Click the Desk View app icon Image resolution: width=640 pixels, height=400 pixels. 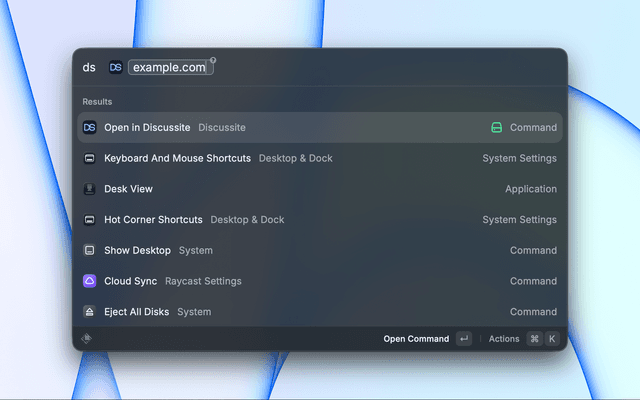[89, 189]
